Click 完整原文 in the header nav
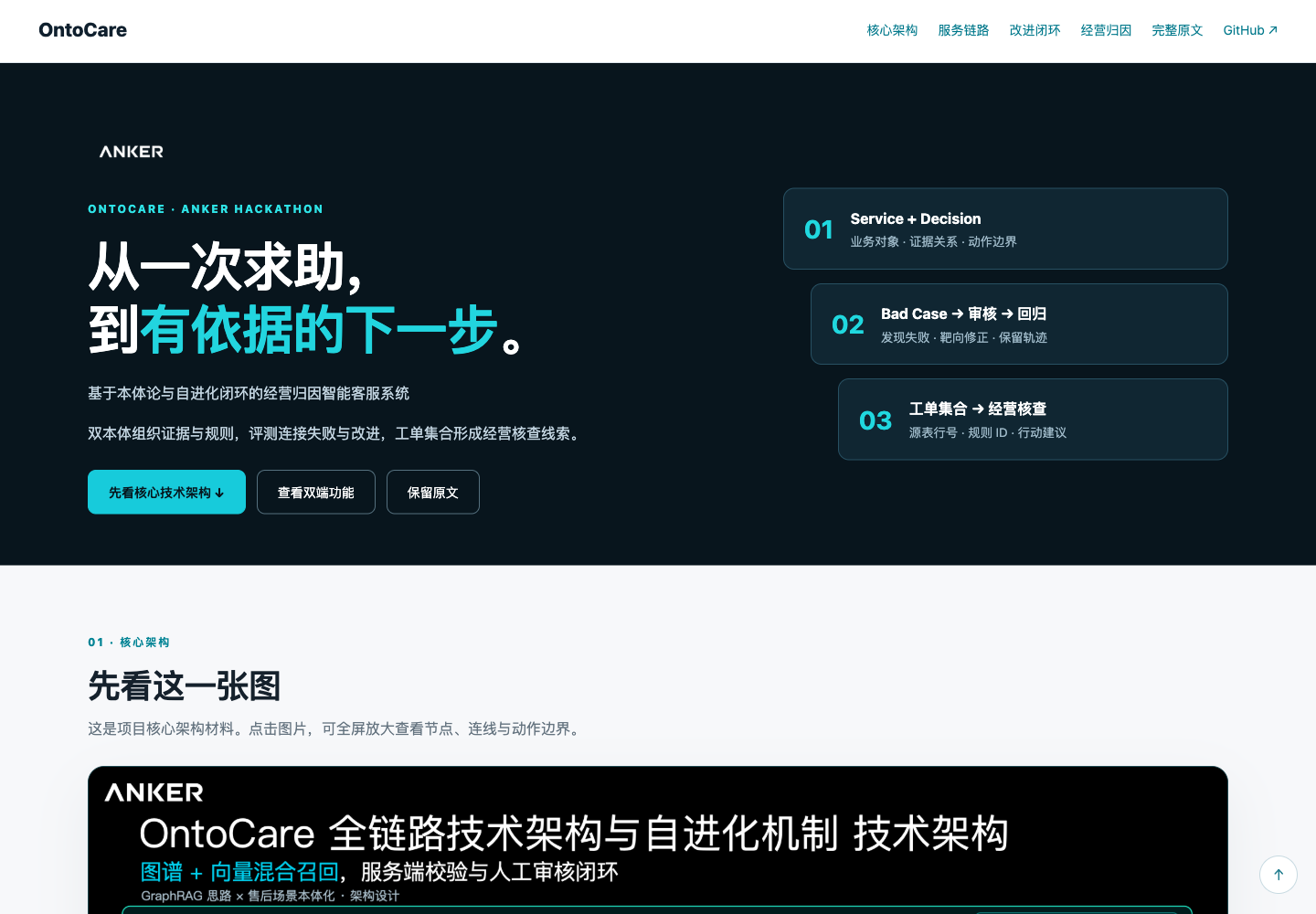Image resolution: width=1316 pixels, height=914 pixels. click(x=1177, y=30)
